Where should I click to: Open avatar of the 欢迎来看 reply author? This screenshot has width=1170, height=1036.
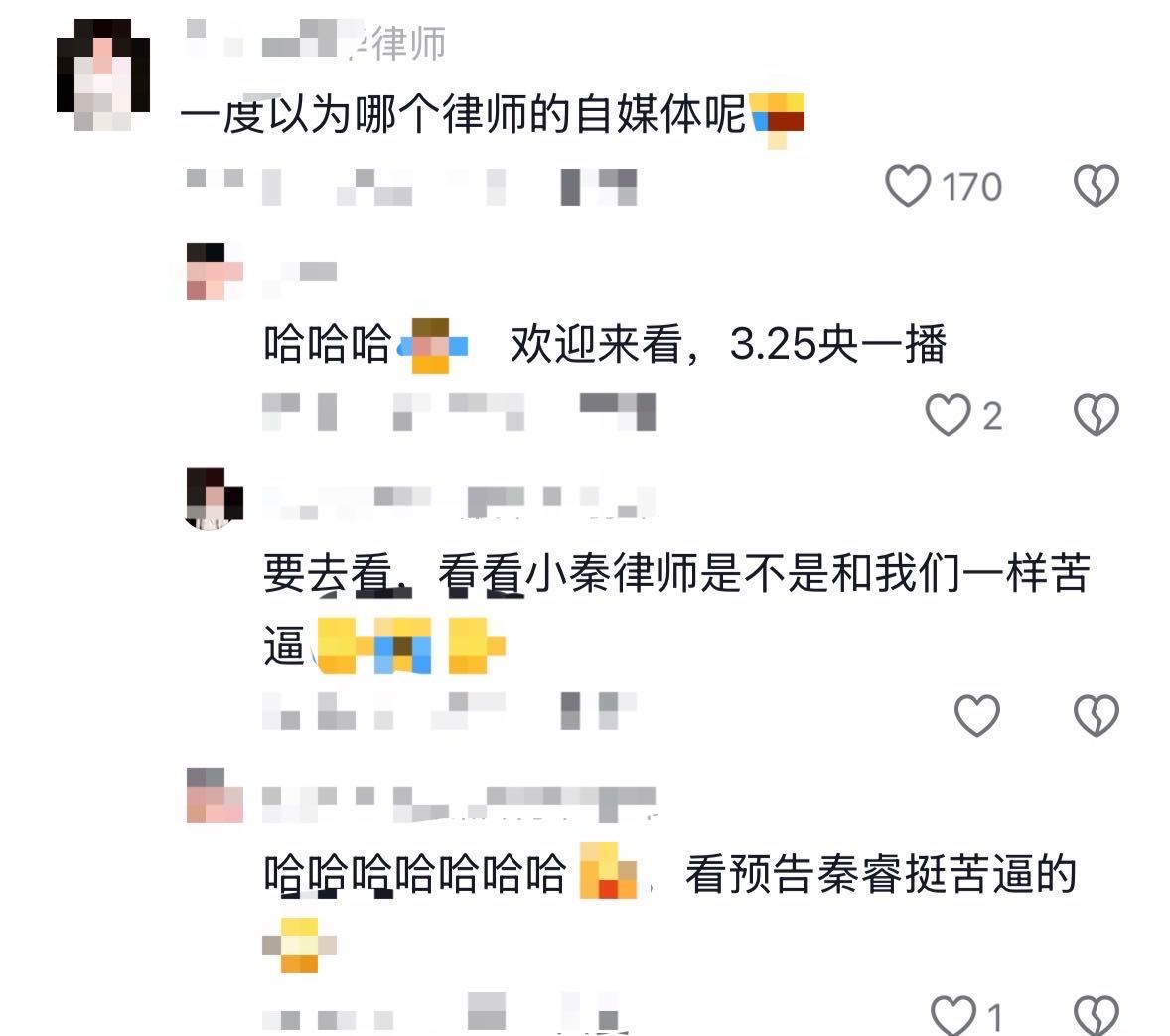coord(215,272)
